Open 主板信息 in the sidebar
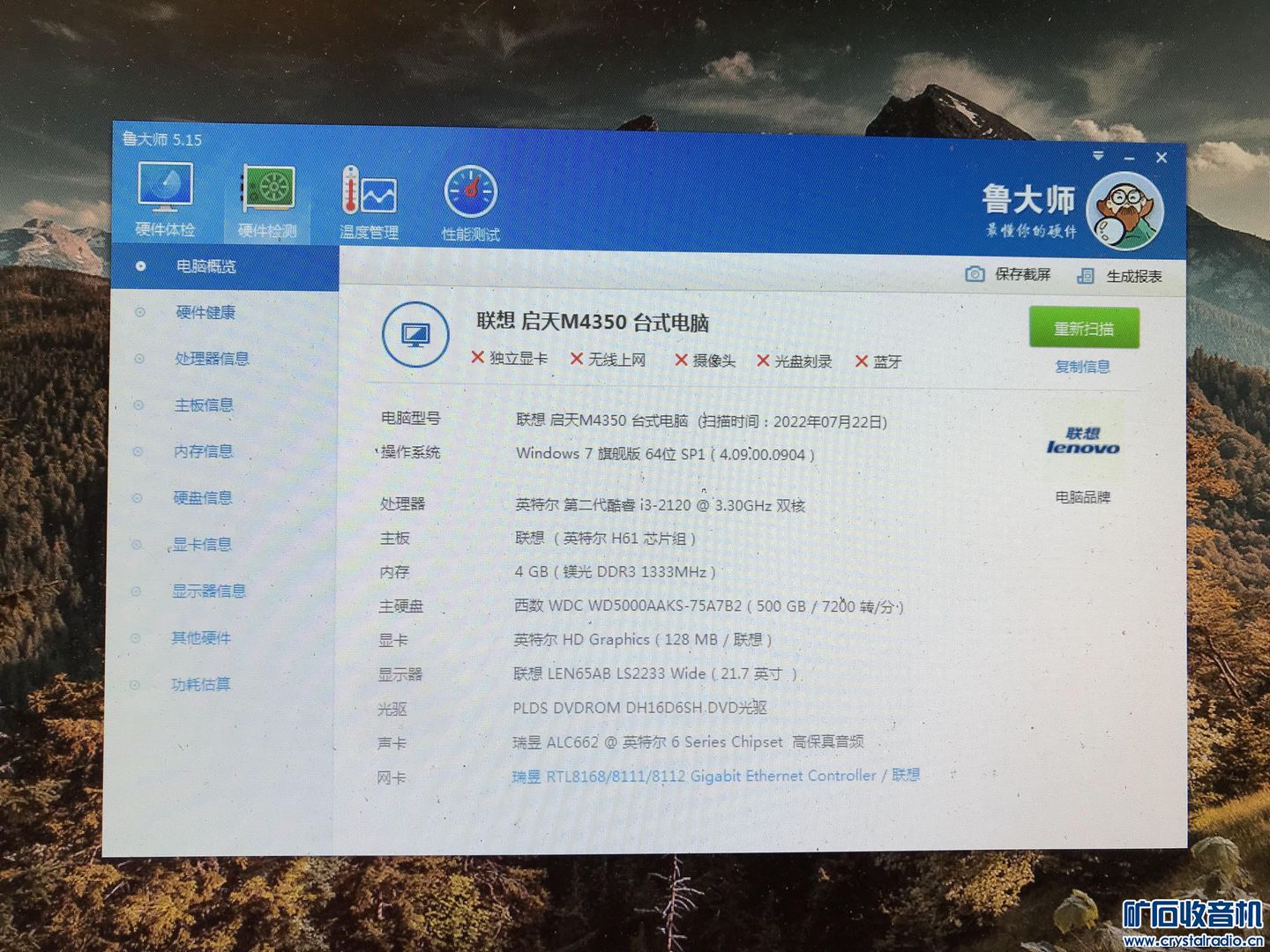Image resolution: width=1270 pixels, height=952 pixels. click(204, 405)
